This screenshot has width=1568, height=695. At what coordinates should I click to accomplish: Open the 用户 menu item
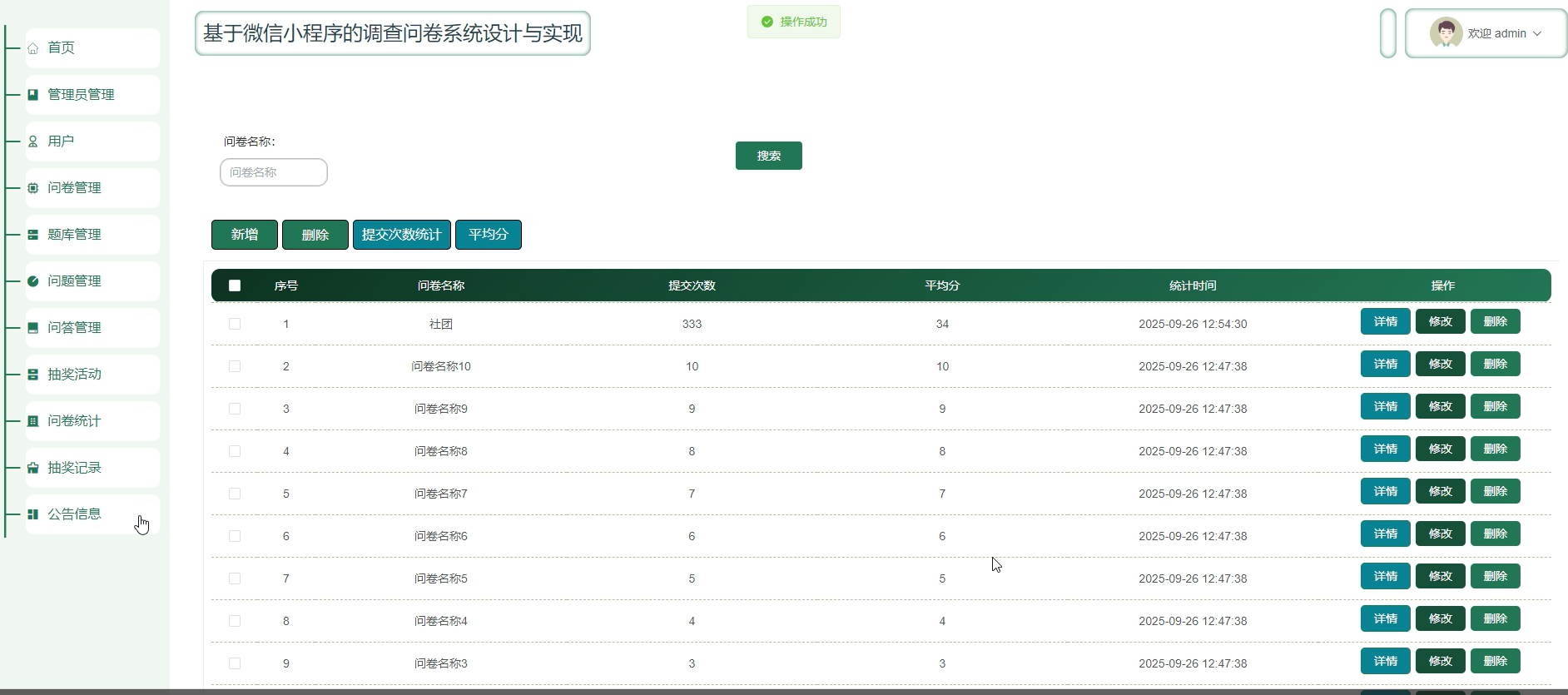(92, 141)
